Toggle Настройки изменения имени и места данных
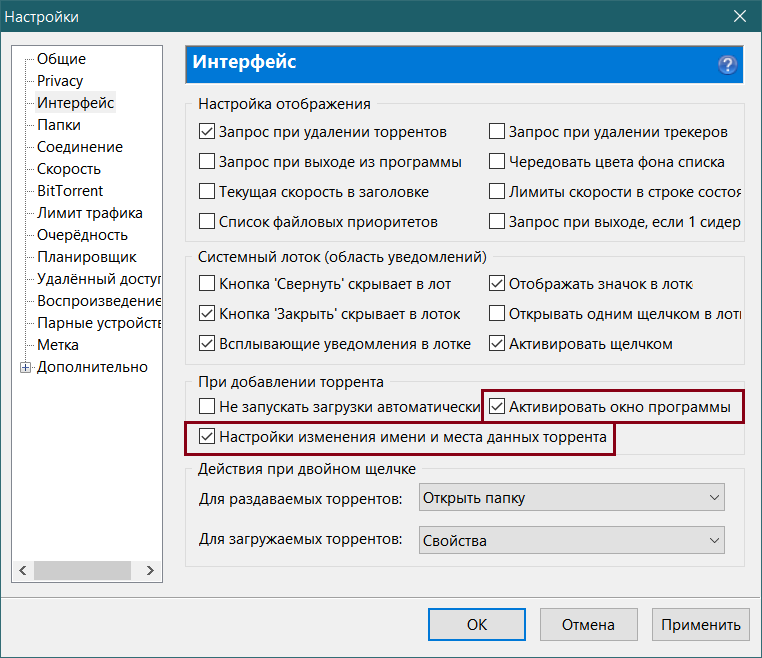 (207, 436)
